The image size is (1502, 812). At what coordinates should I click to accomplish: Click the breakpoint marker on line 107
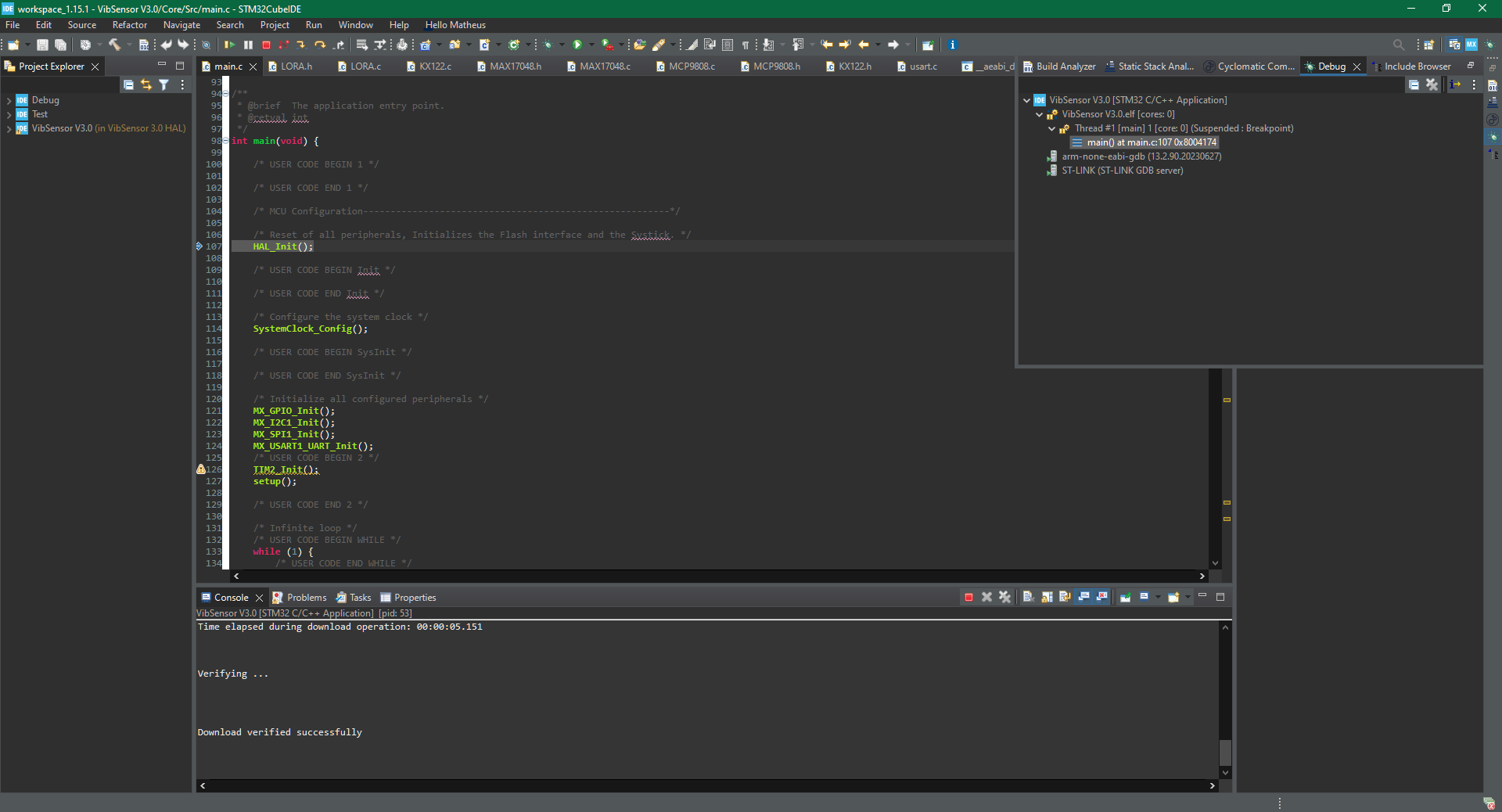(x=199, y=246)
